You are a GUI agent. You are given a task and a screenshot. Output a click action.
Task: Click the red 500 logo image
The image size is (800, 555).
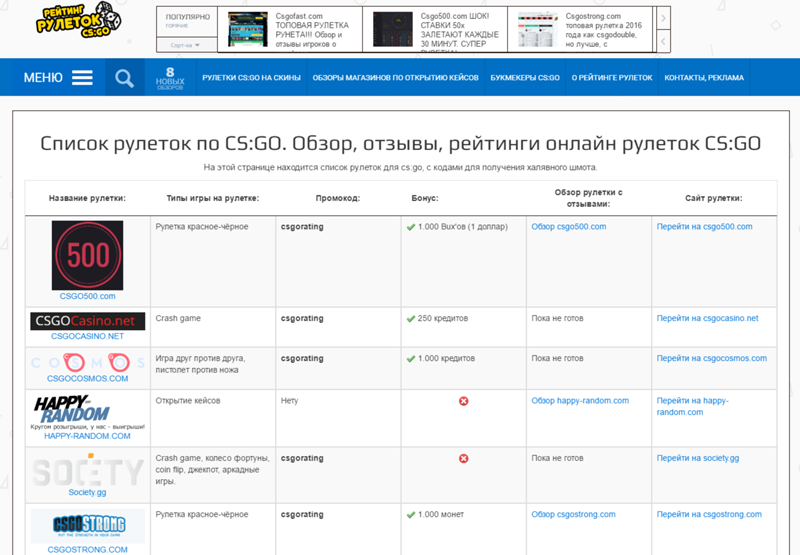87,255
